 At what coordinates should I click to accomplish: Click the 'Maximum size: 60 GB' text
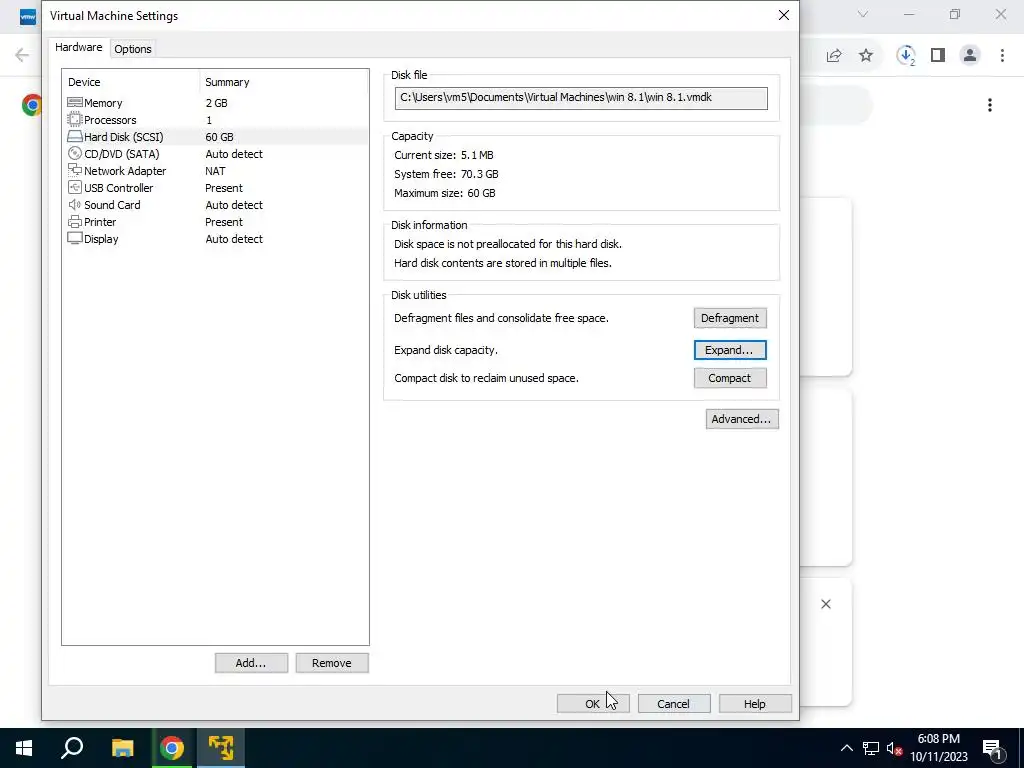click(x=445, y=193)
